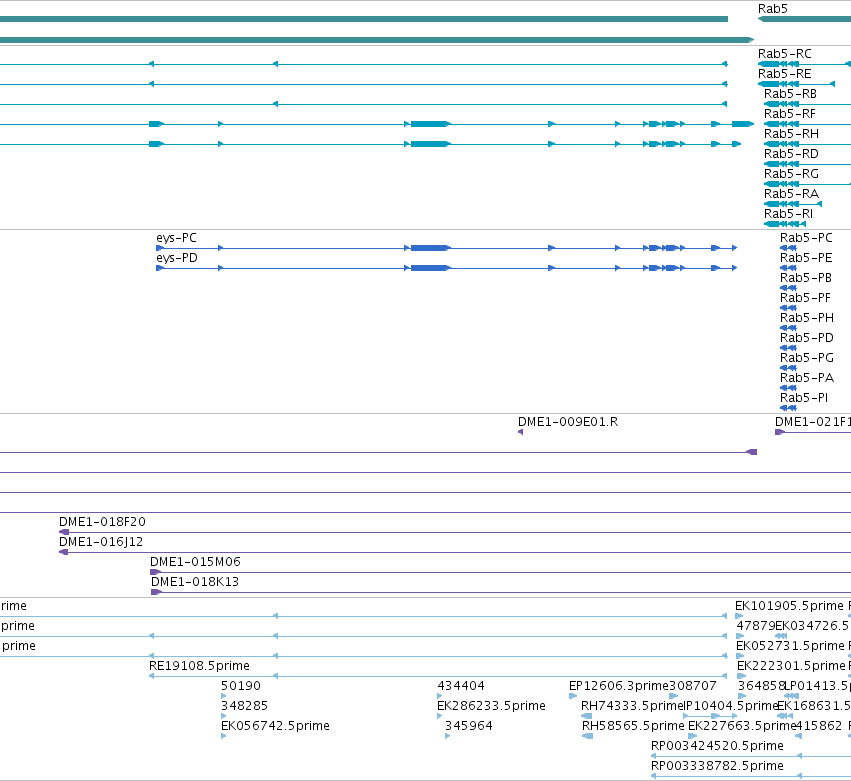Select transcript Rab5-RH
851x781 pixels.
coord(791,134)
